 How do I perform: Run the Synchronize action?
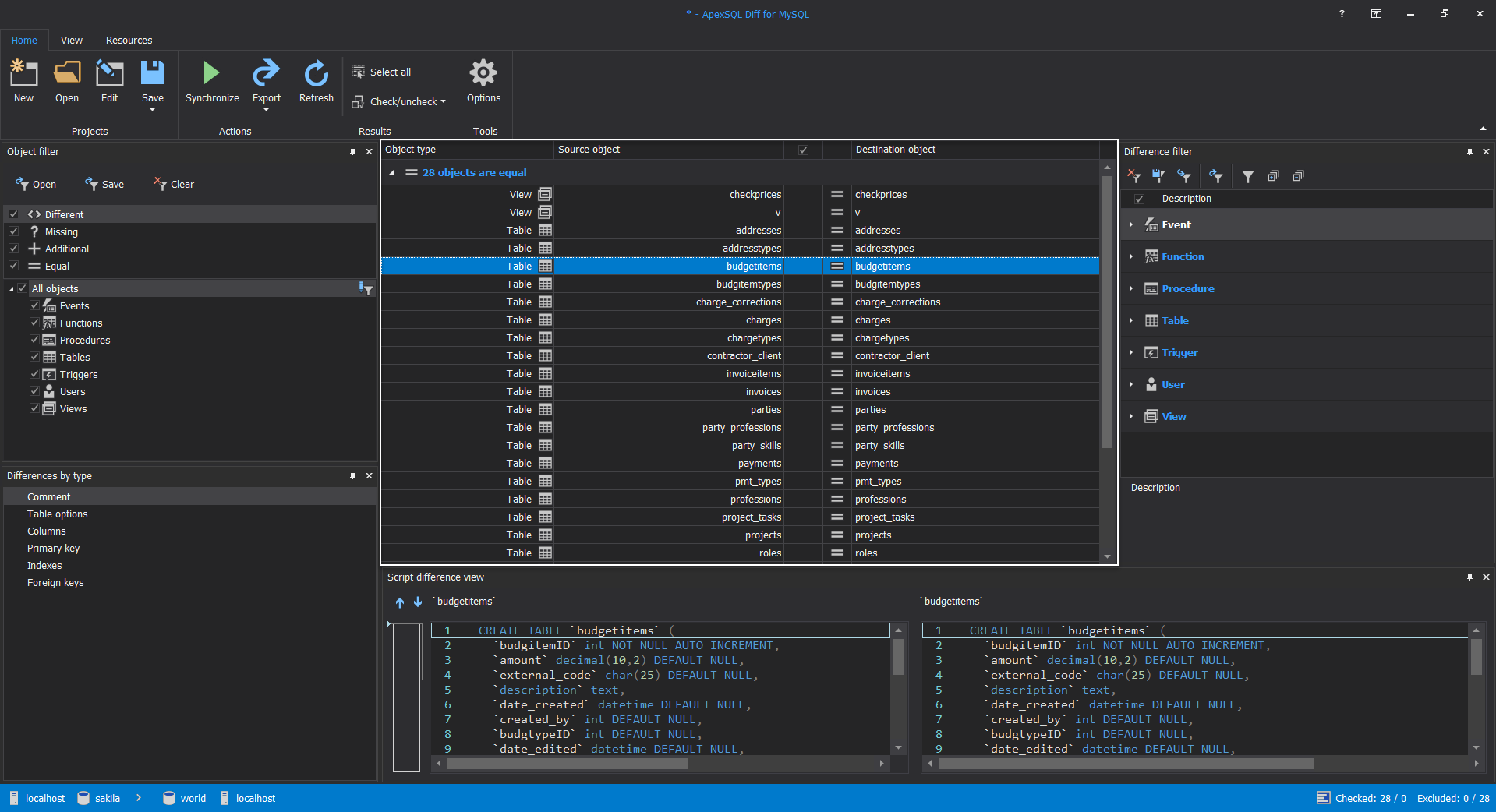[212, 81]
